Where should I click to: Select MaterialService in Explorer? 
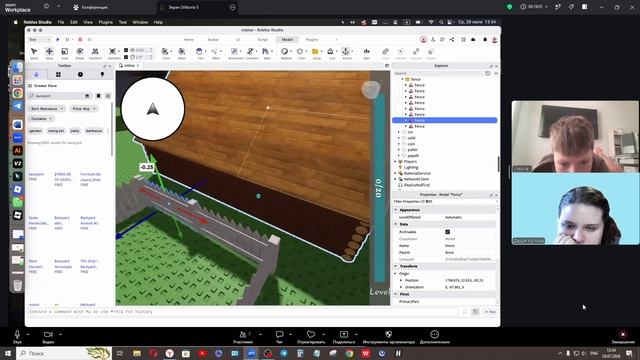tap(417, 173)
